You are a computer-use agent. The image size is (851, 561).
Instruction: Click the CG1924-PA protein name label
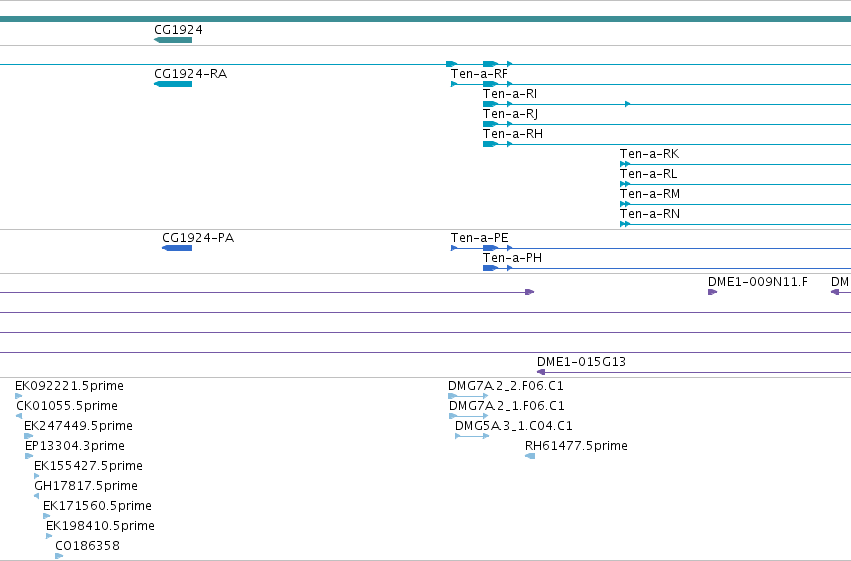[x=198, y=238]
